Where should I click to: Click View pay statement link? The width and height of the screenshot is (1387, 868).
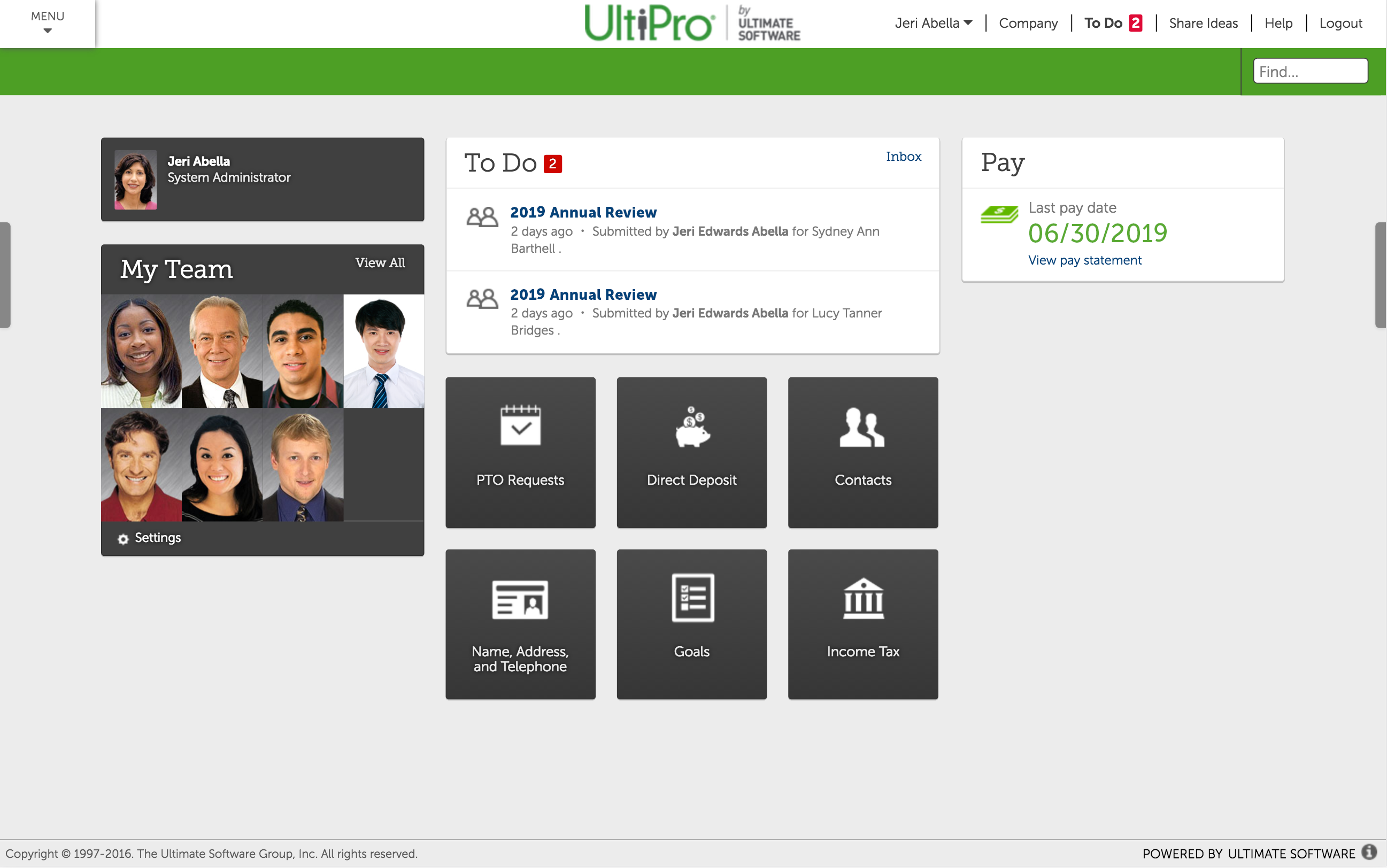[x=1084, y=260]
